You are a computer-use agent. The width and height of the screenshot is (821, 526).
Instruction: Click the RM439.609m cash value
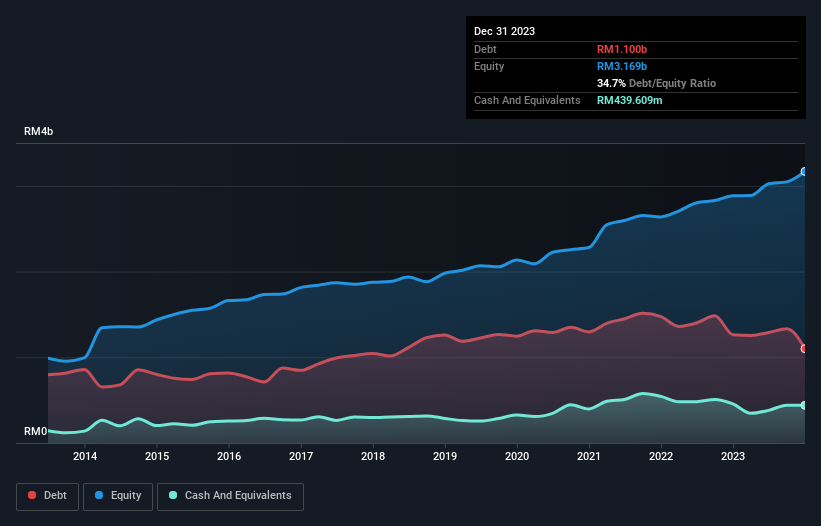(629, 100)
